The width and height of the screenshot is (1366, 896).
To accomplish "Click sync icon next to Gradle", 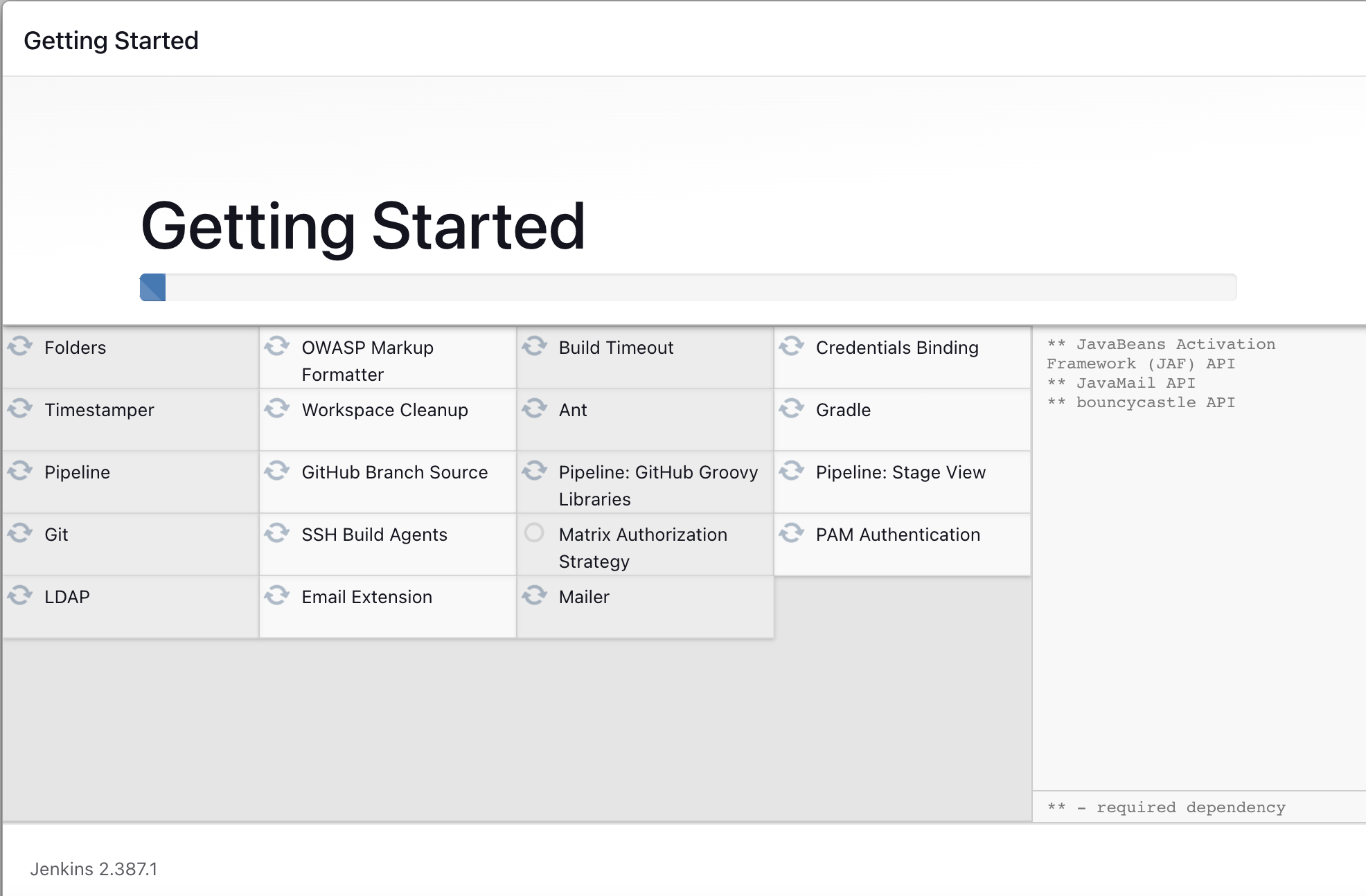I will click(791, 408).
